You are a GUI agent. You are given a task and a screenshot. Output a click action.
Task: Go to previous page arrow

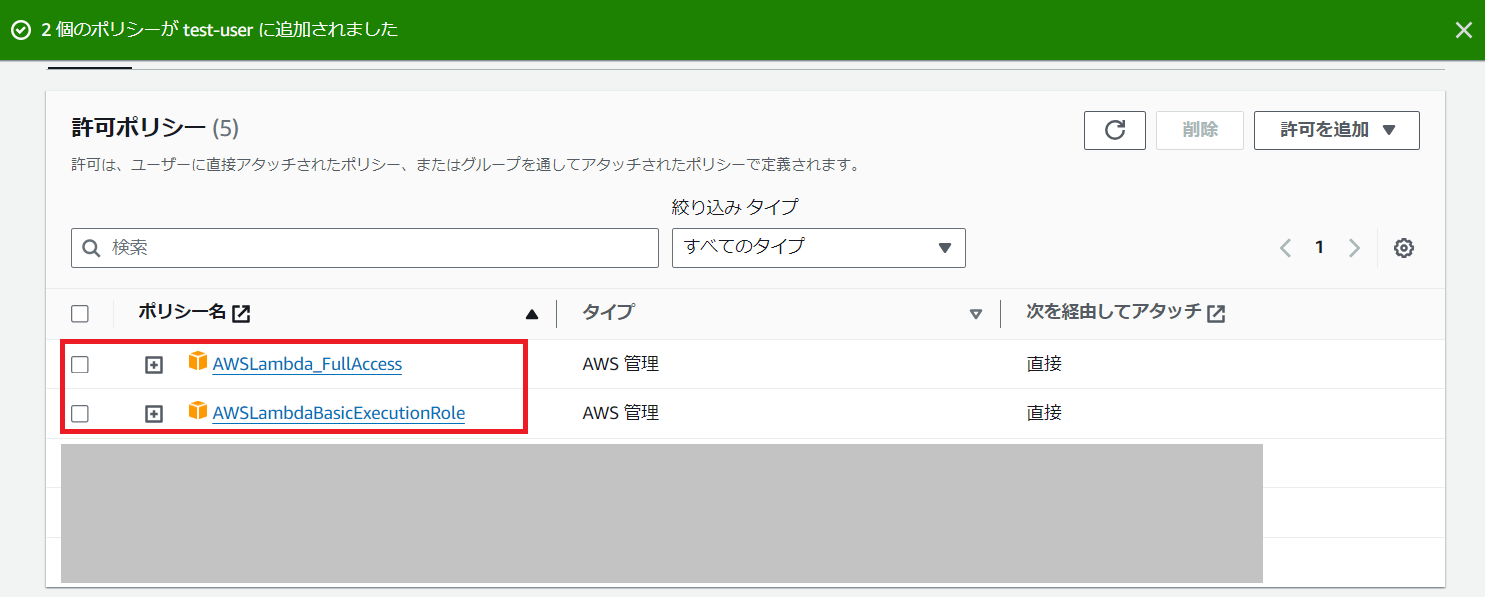1285,248
